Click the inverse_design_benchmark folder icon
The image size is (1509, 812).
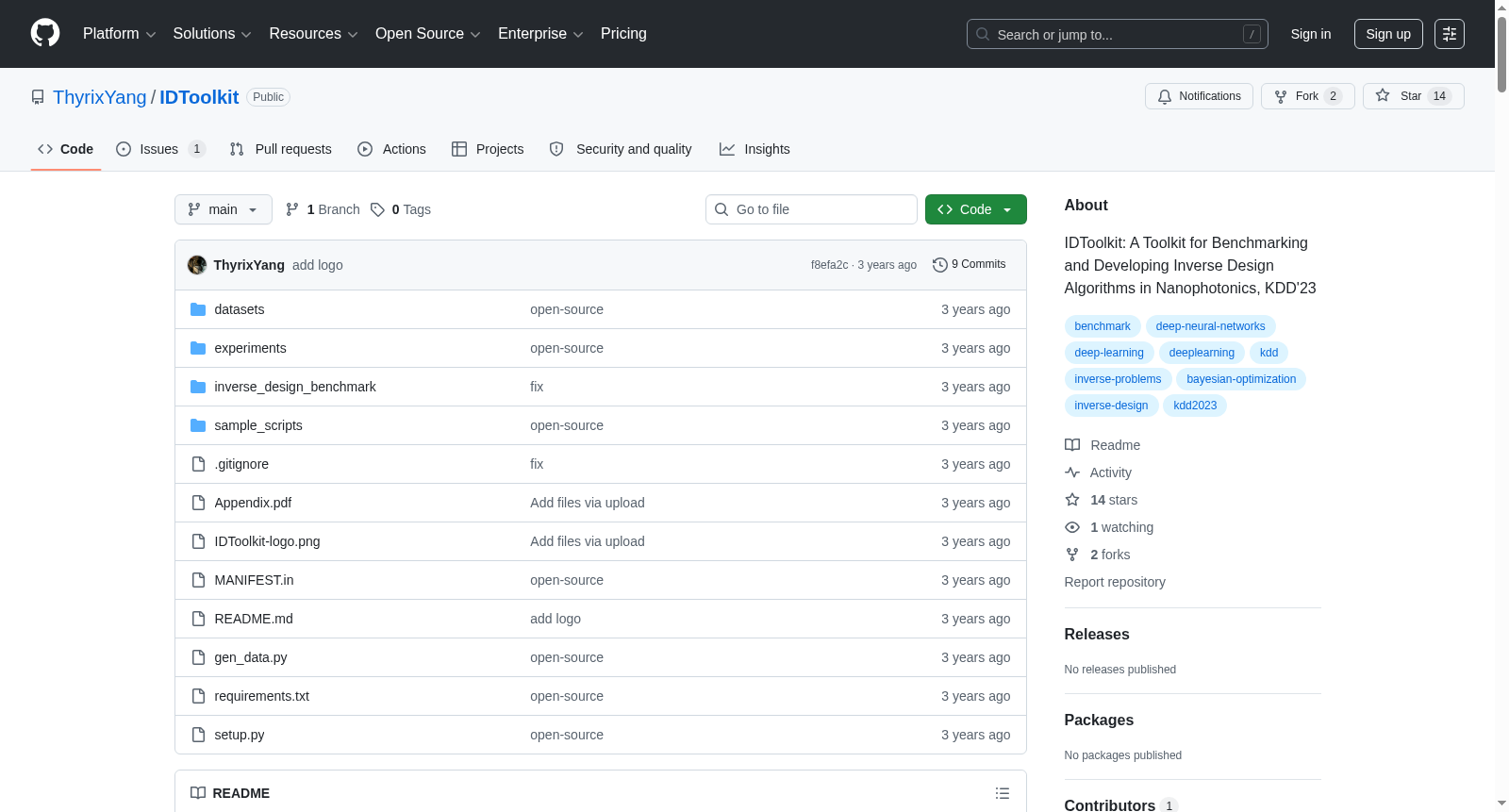[198, 387]
